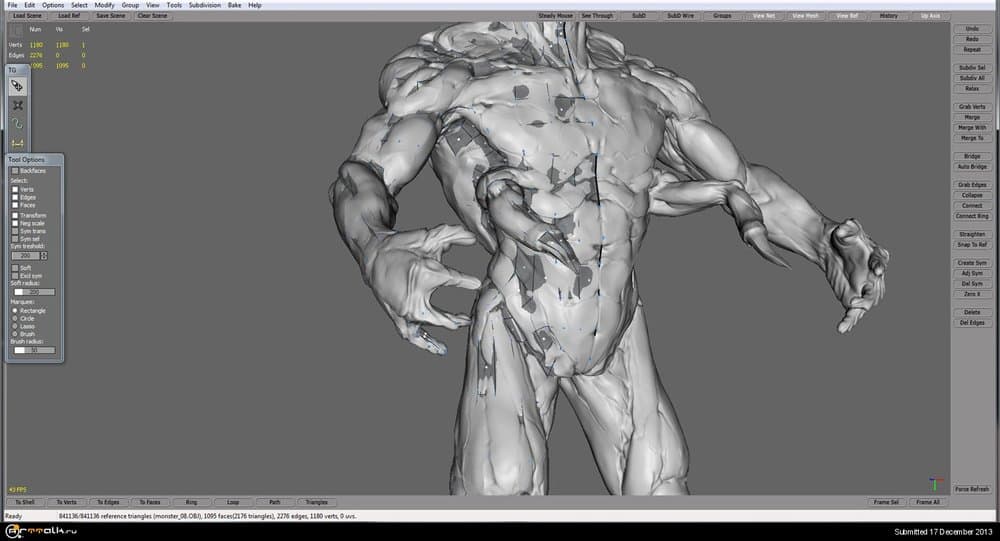This screenshot has height=541, width=1000.
Task: Click the Ring selection button
Action: pyautogui.click(x=191, y=502)
